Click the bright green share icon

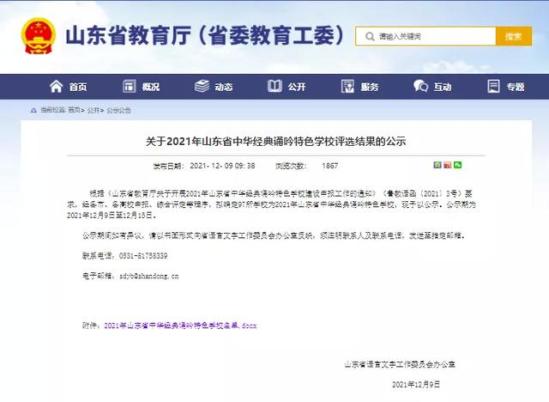(x=458, y=165)
